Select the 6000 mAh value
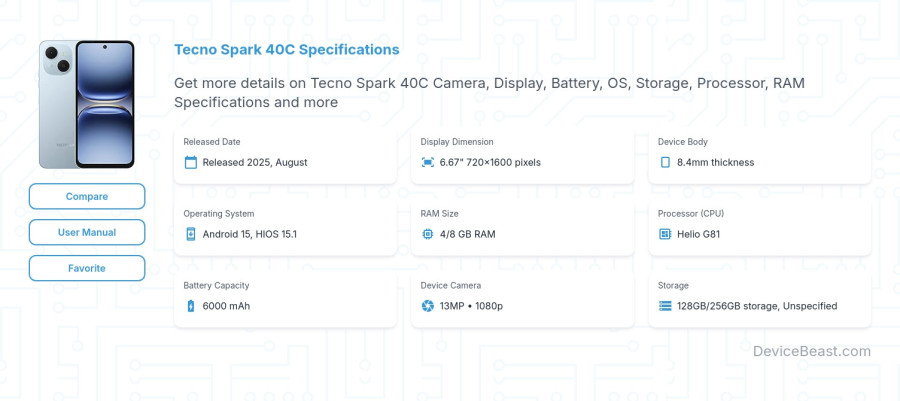Viewport: 900px width, 401px height. (226, 306)
